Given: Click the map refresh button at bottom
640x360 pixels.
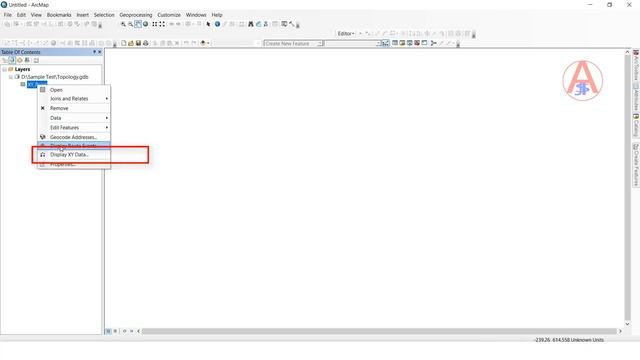Looking at the screenshot, I should click(x=124, y=331).
